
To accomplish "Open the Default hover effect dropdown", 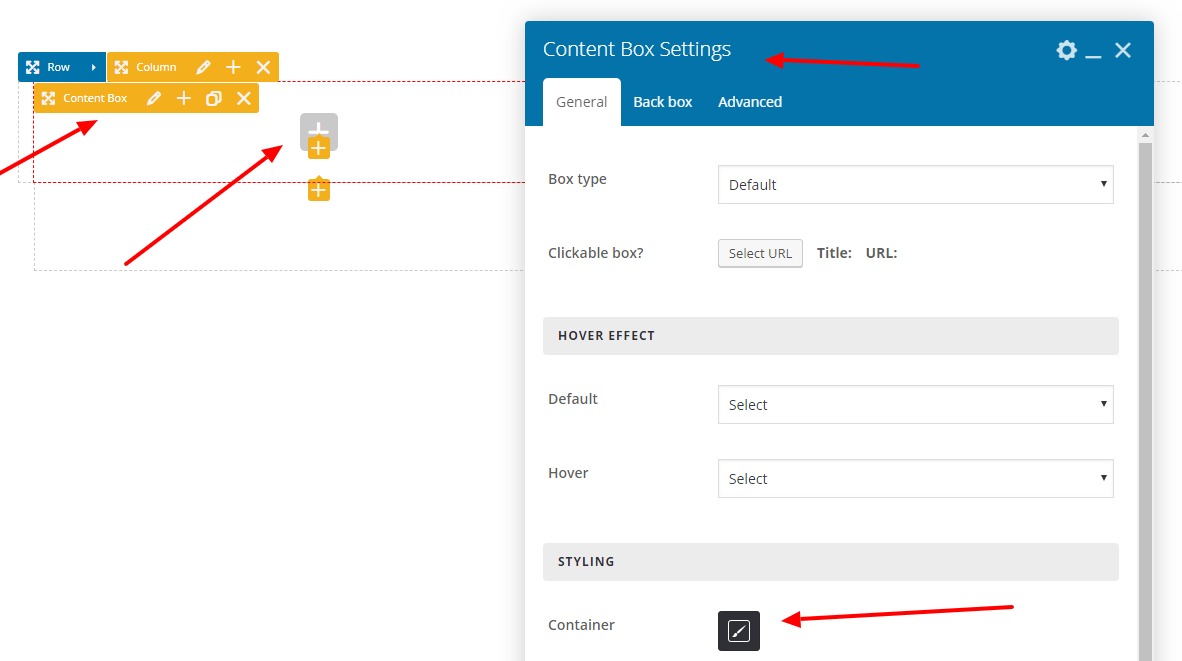I will [915, 405].
